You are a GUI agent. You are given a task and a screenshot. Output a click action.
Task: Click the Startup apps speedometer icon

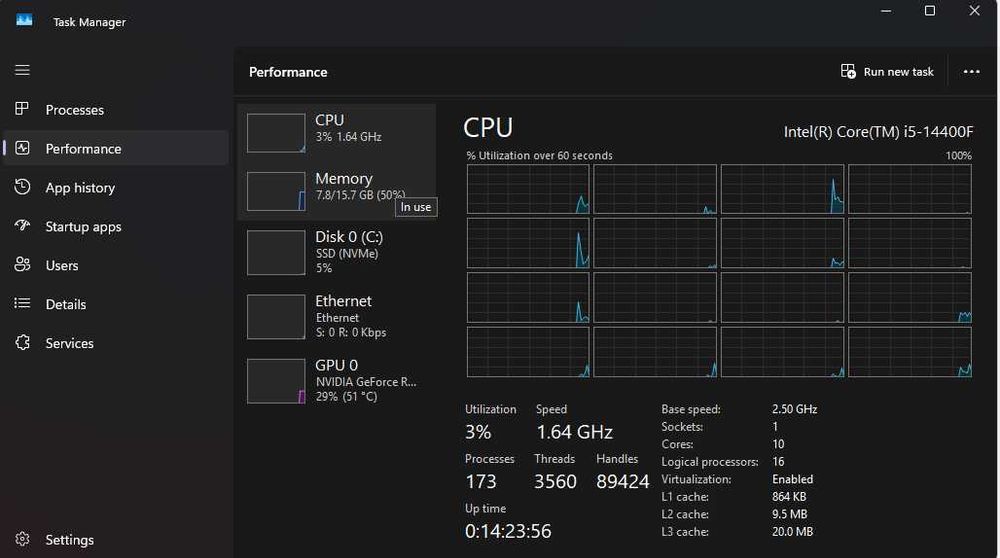[23, 226]
